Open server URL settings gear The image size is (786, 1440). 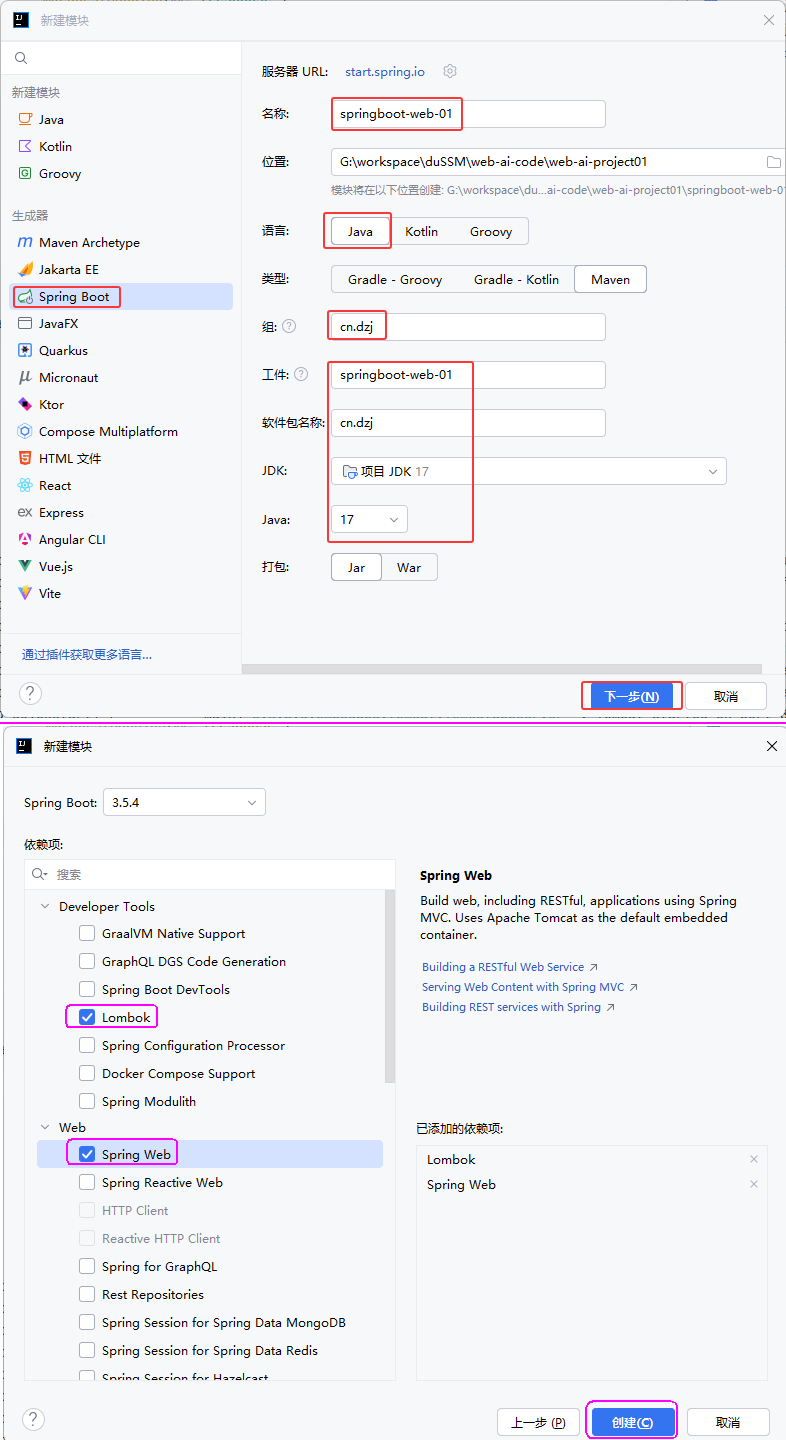click(450, 71)
